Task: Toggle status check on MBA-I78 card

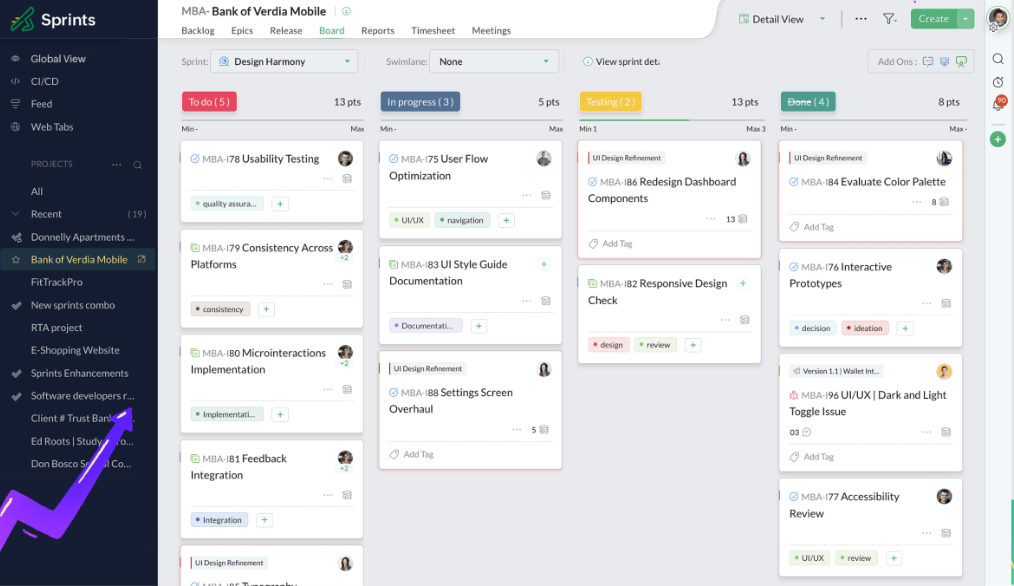Action: (195, 158)
